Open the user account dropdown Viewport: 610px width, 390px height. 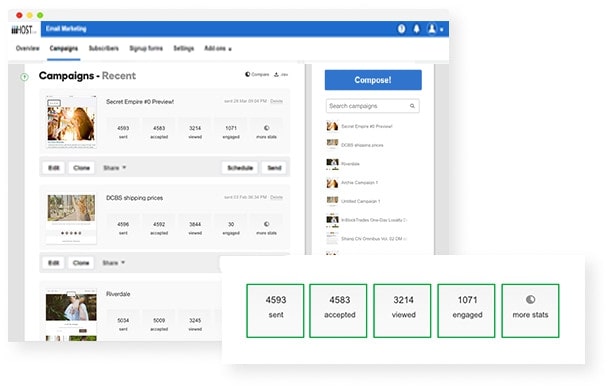click(x=435, y=29)
